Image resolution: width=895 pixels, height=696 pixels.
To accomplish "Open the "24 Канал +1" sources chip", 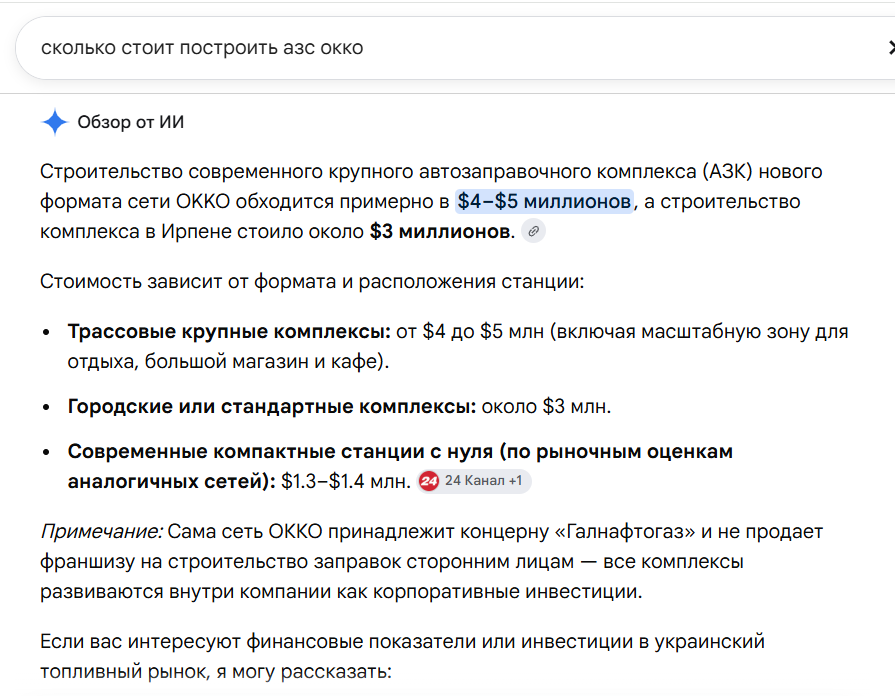I will pos(474,481).
